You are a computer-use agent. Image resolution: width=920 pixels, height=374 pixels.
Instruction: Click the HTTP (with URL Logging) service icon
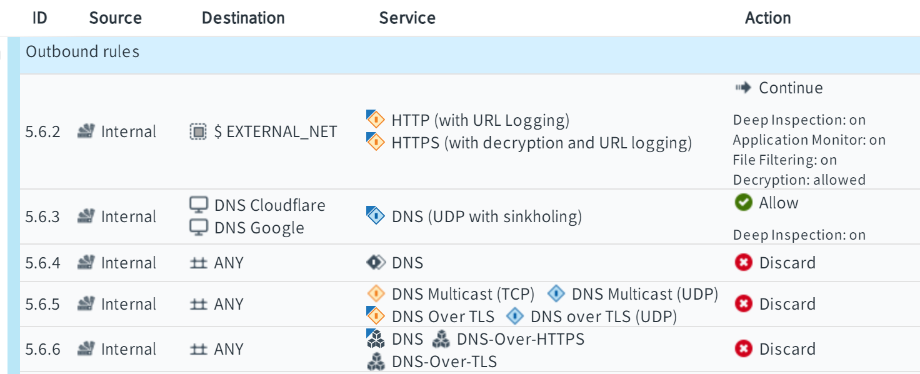pos(376,120)
